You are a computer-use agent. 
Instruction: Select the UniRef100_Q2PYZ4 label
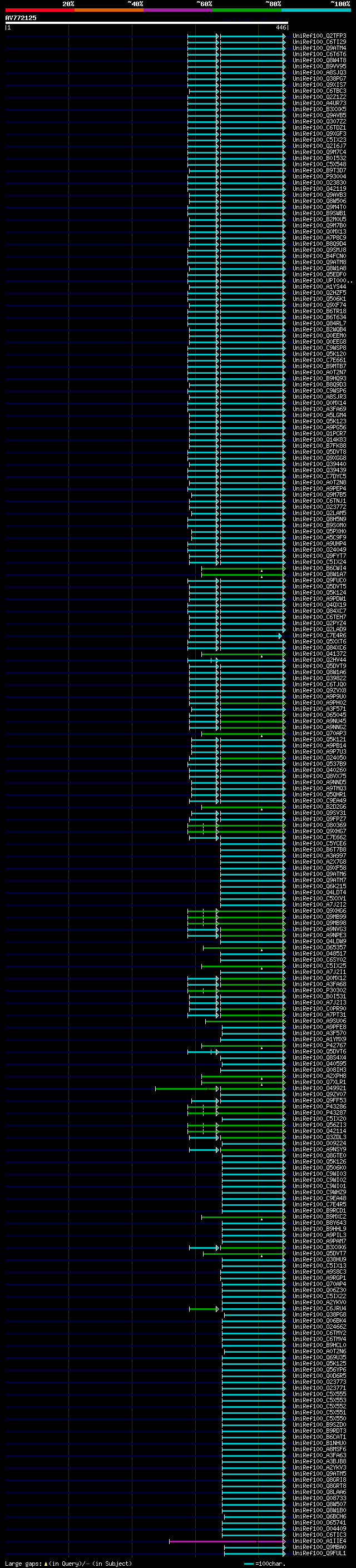click(x=319, y=624)
